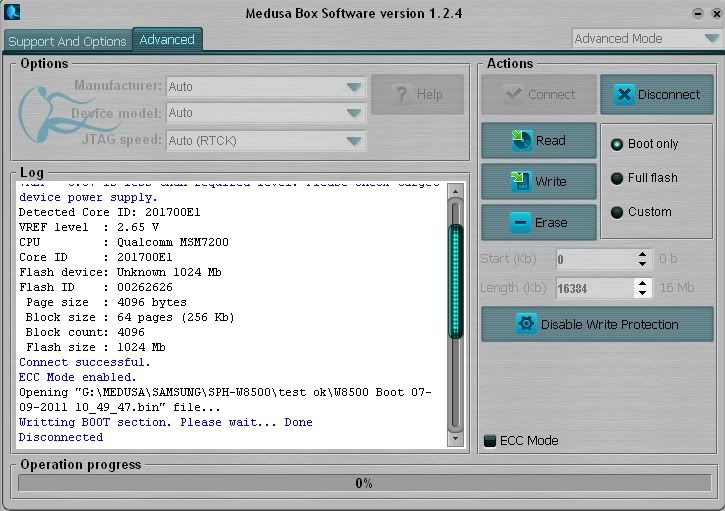
Task: Click the X icon on Disconnect button
Action: point(624,94)
